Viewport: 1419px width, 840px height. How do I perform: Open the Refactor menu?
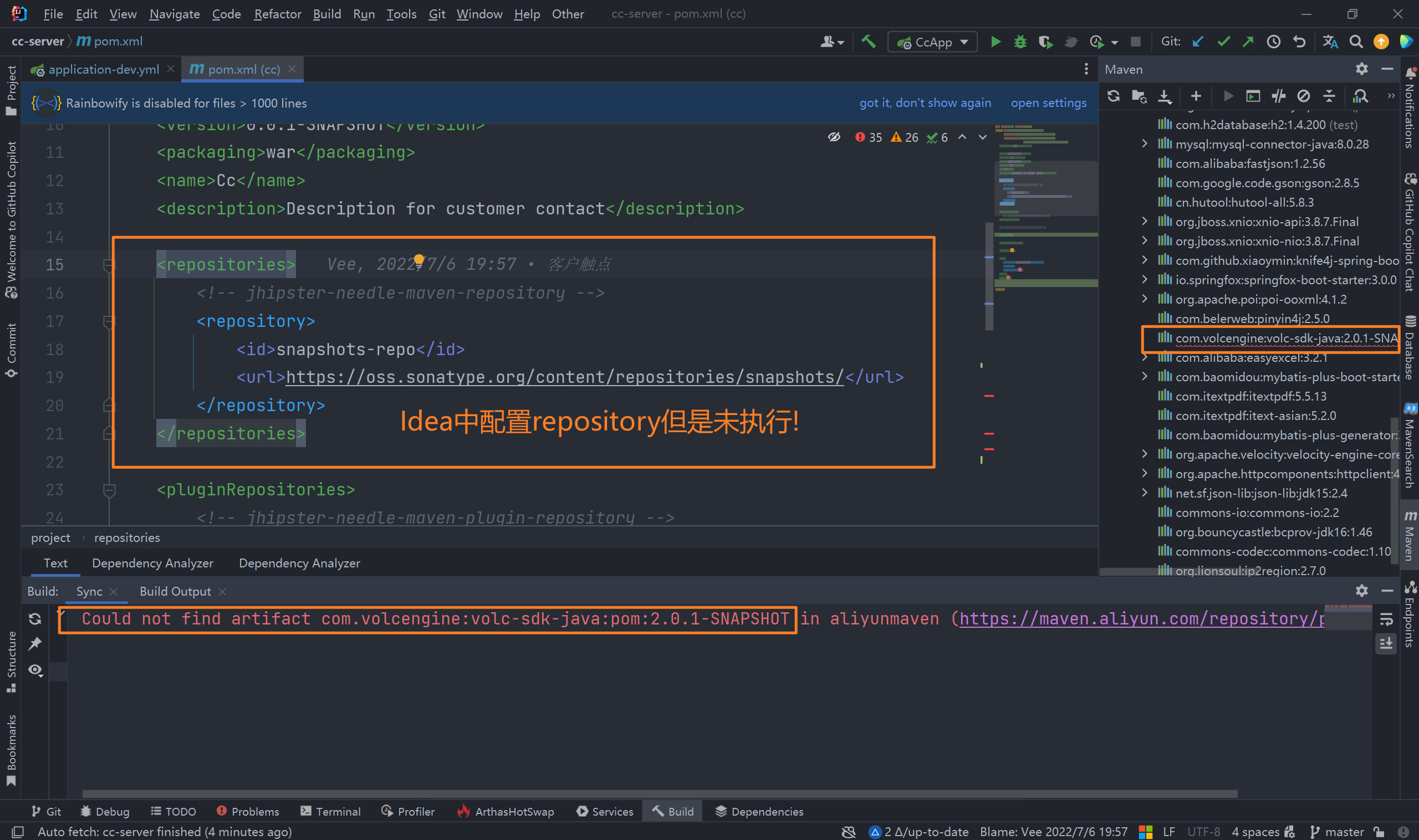coord(277,14)
